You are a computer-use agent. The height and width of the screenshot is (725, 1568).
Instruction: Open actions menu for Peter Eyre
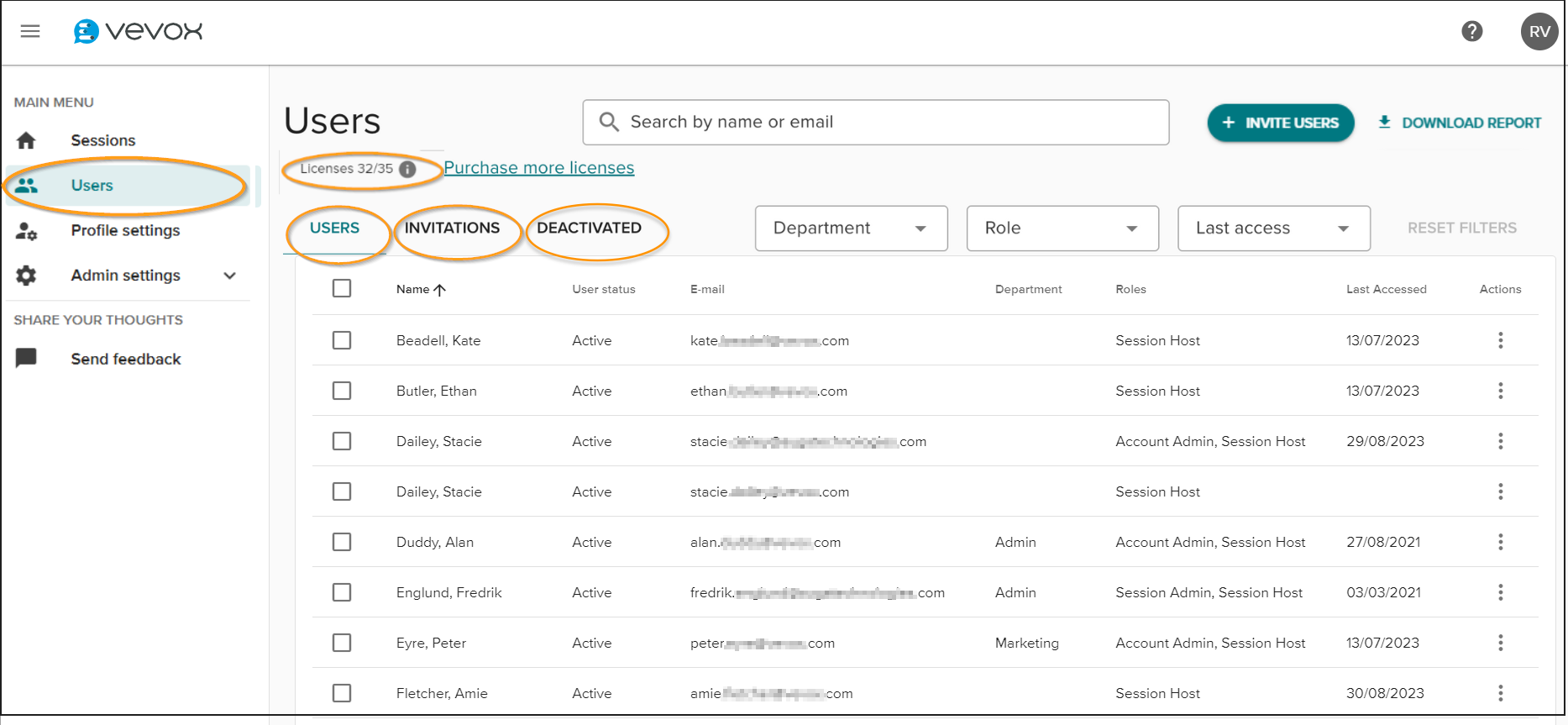[1500, 643]
